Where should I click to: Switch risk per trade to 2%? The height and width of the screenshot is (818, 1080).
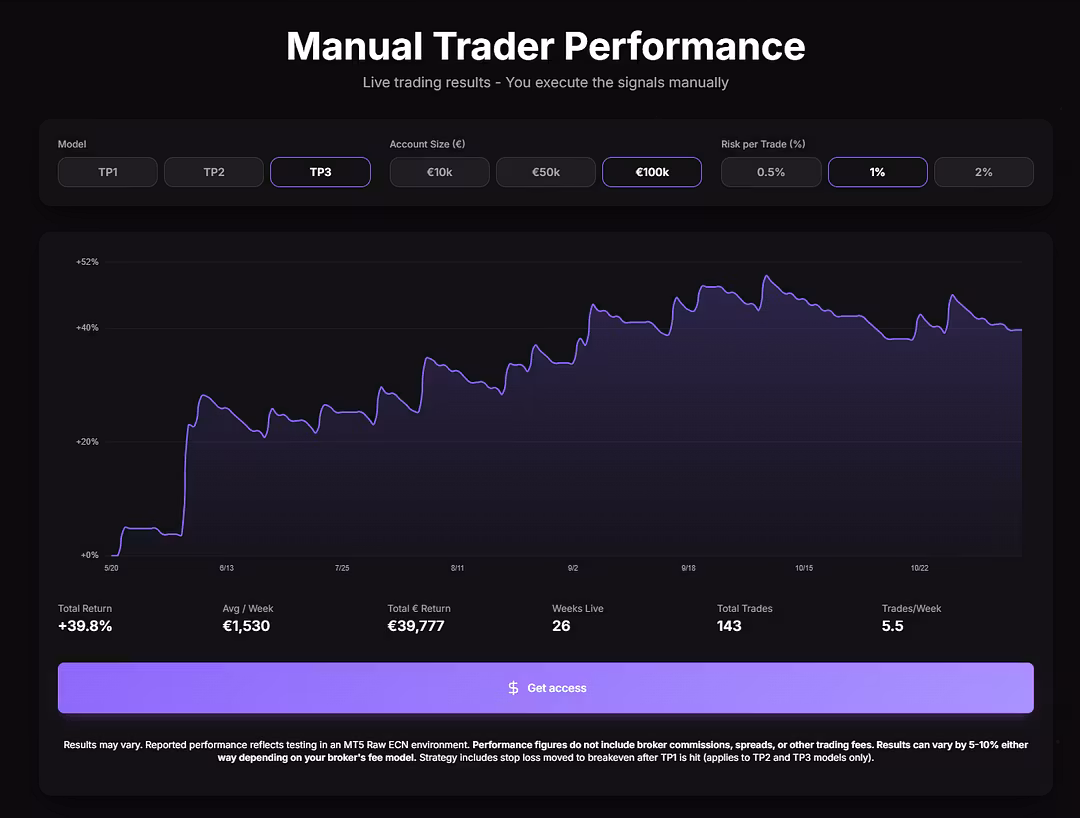click(983, 172)
